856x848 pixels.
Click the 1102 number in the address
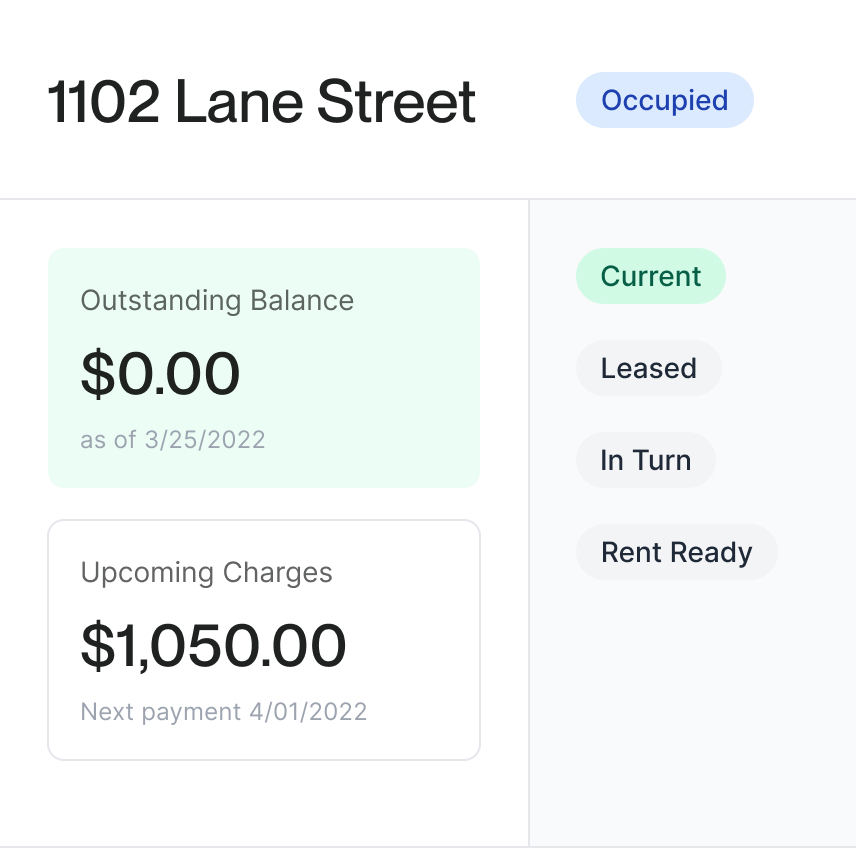[104, 102]
